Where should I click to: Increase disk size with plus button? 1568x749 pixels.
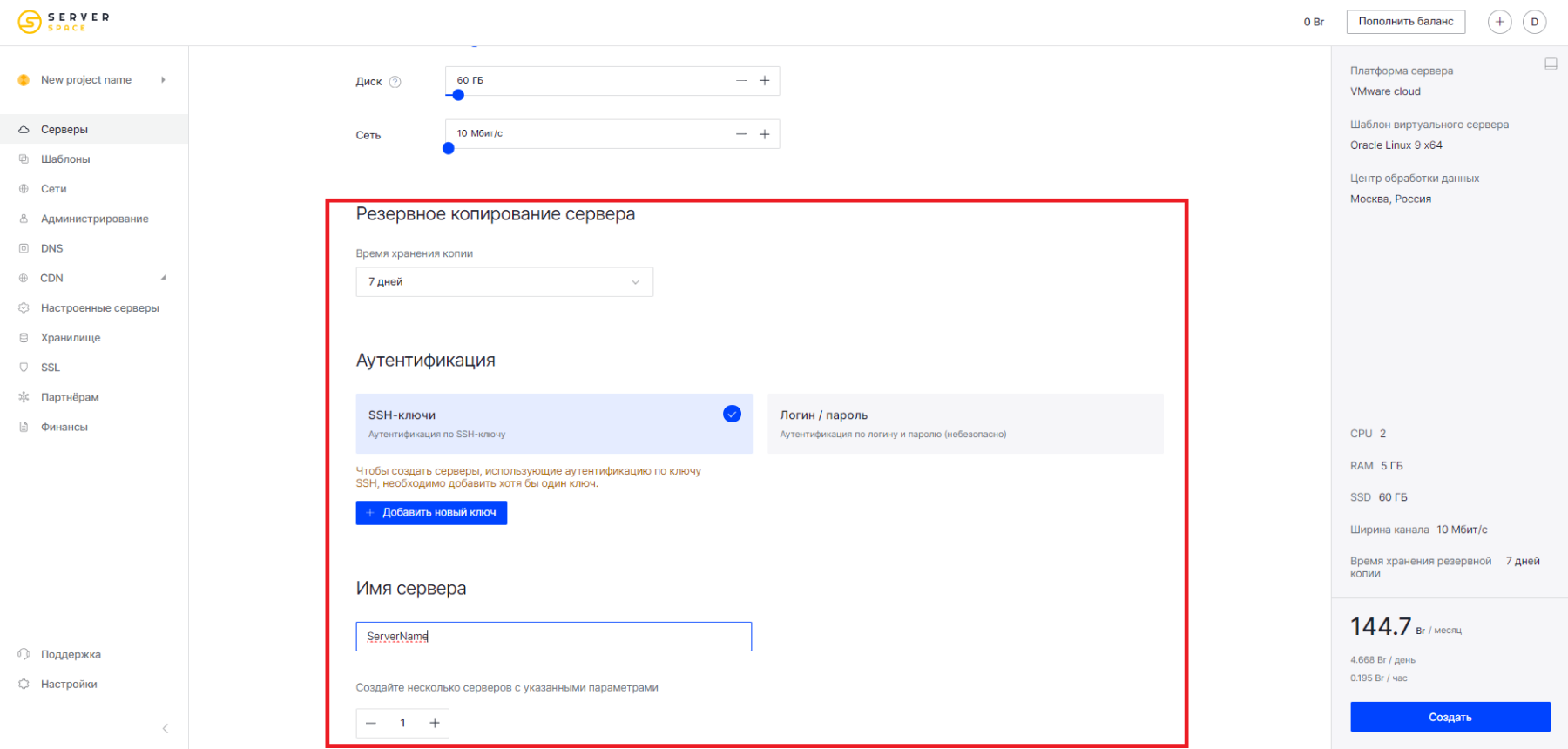click(765, 80)
